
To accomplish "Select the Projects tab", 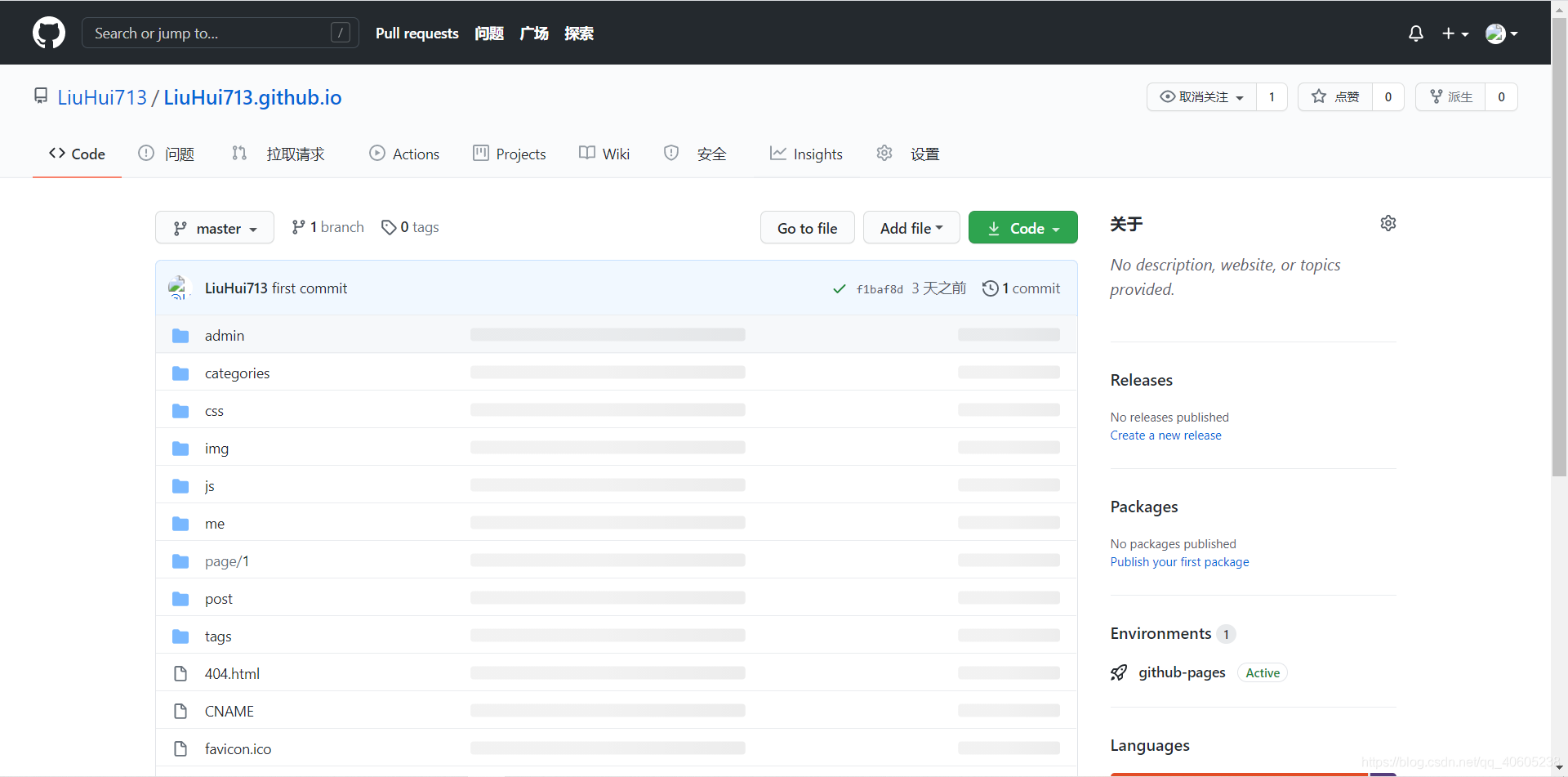I will click(x=509, y=154).
